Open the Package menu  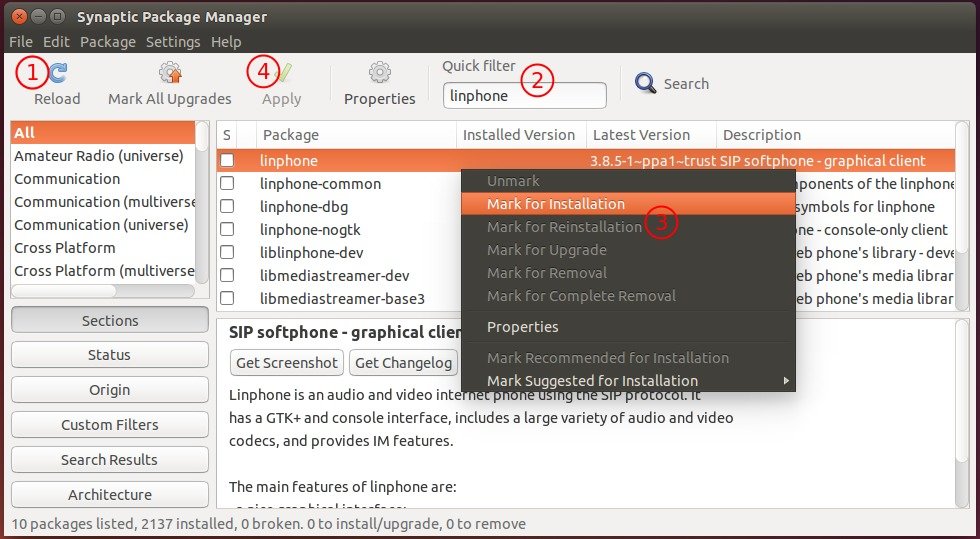coord(108,42)
